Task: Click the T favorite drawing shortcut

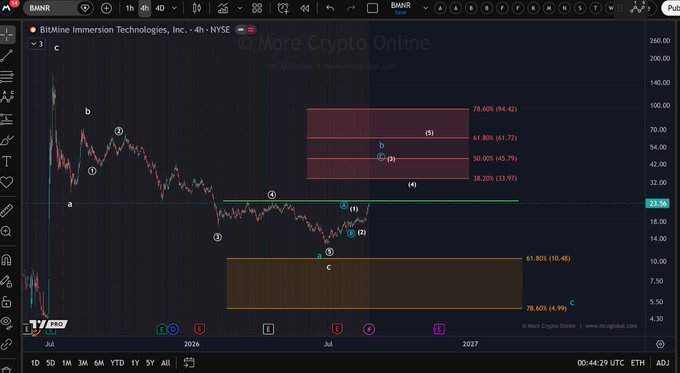Action: pyautogui.click(x=596, y=8)
